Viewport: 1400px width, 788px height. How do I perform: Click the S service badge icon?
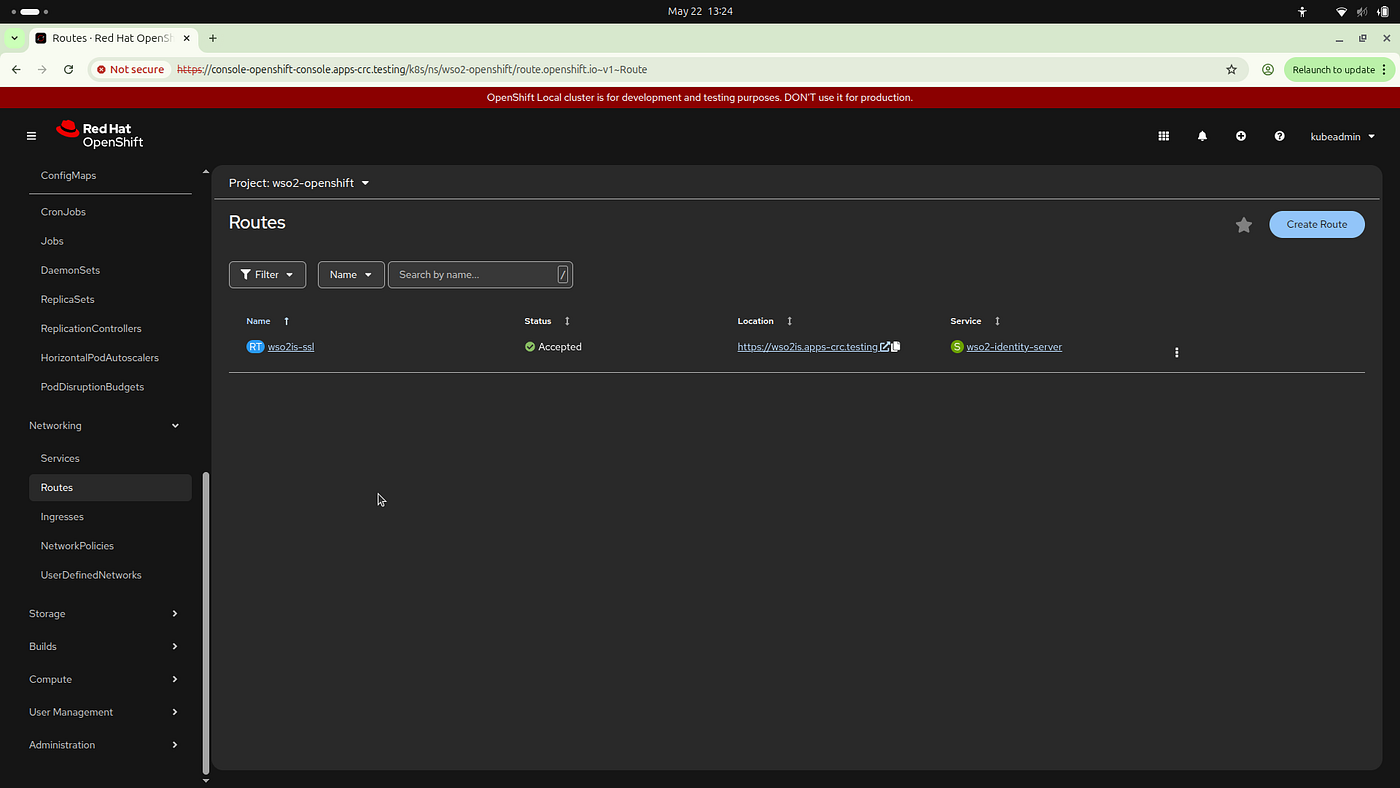pyautogui.click(x=957, y=347)
